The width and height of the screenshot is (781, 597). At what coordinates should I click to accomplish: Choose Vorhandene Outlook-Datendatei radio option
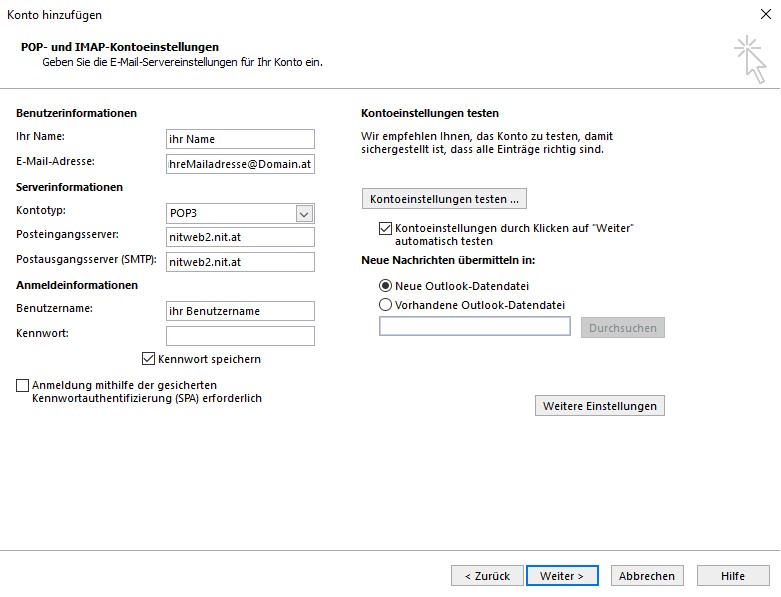pos(386,304)
